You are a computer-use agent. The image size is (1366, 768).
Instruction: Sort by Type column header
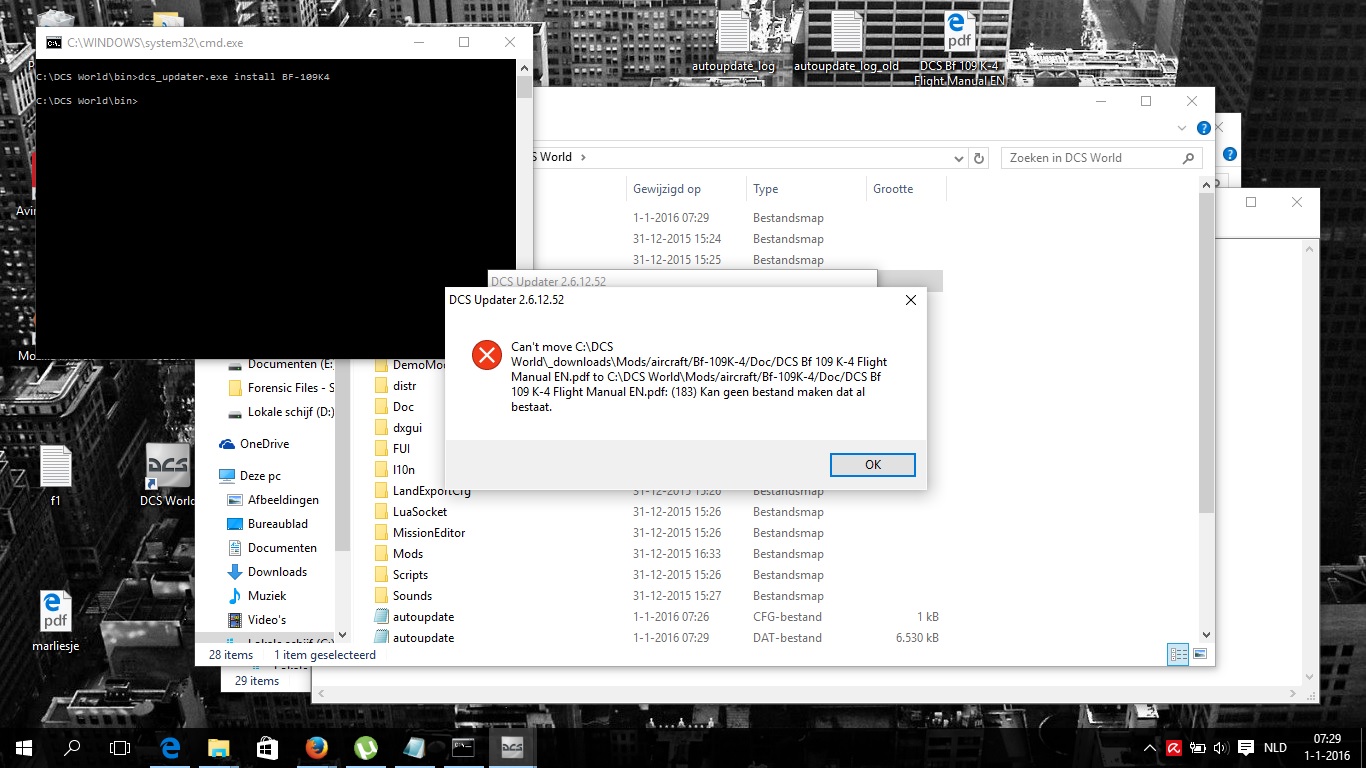tap(765, 189)
